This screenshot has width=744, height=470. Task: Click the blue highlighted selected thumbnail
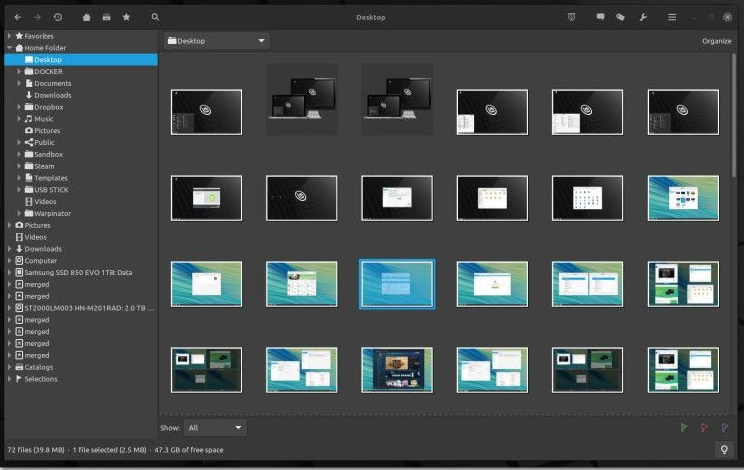(397, 284)
